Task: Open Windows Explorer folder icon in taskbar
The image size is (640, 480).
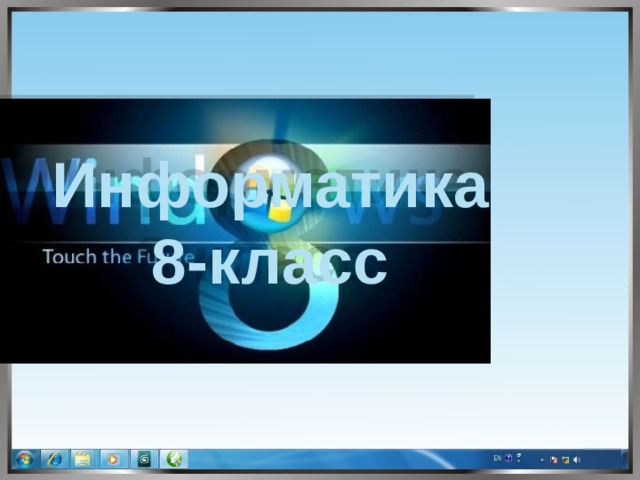Action: click(82, 459)
